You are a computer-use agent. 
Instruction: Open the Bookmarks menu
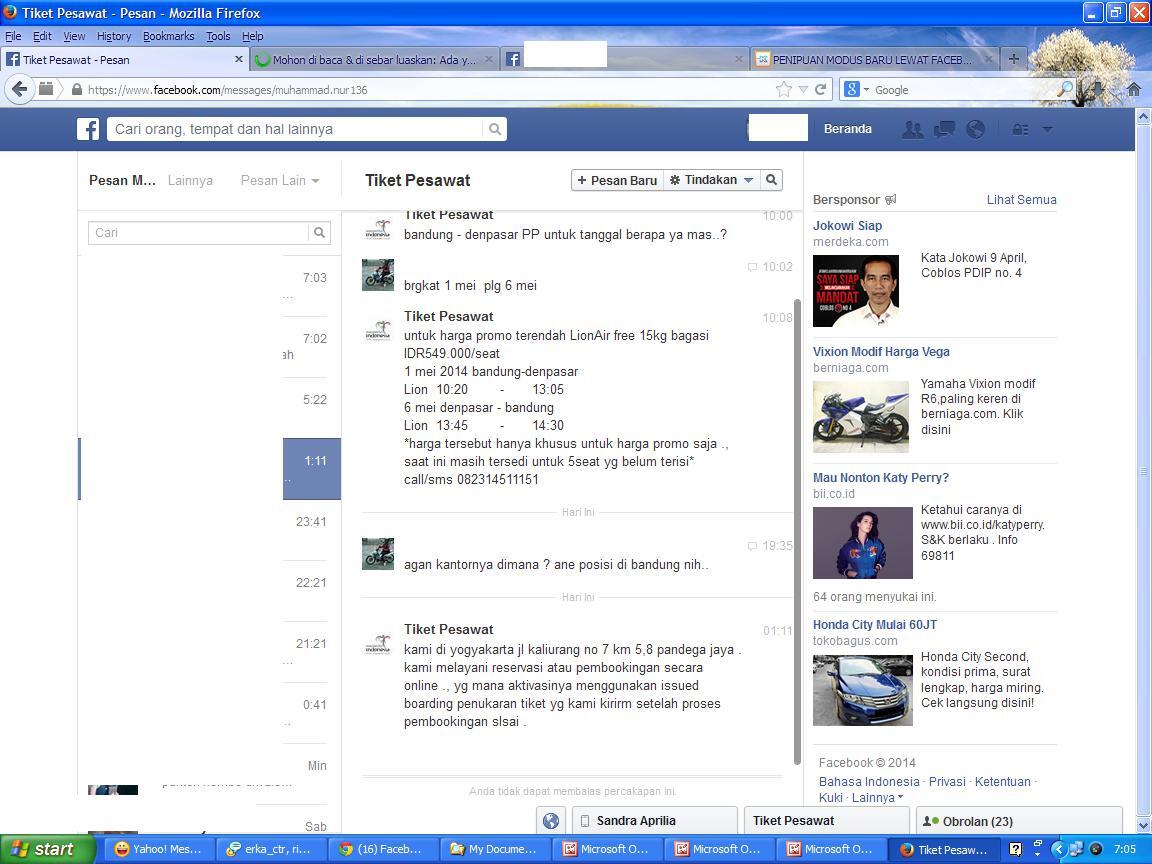pos(168,36)
